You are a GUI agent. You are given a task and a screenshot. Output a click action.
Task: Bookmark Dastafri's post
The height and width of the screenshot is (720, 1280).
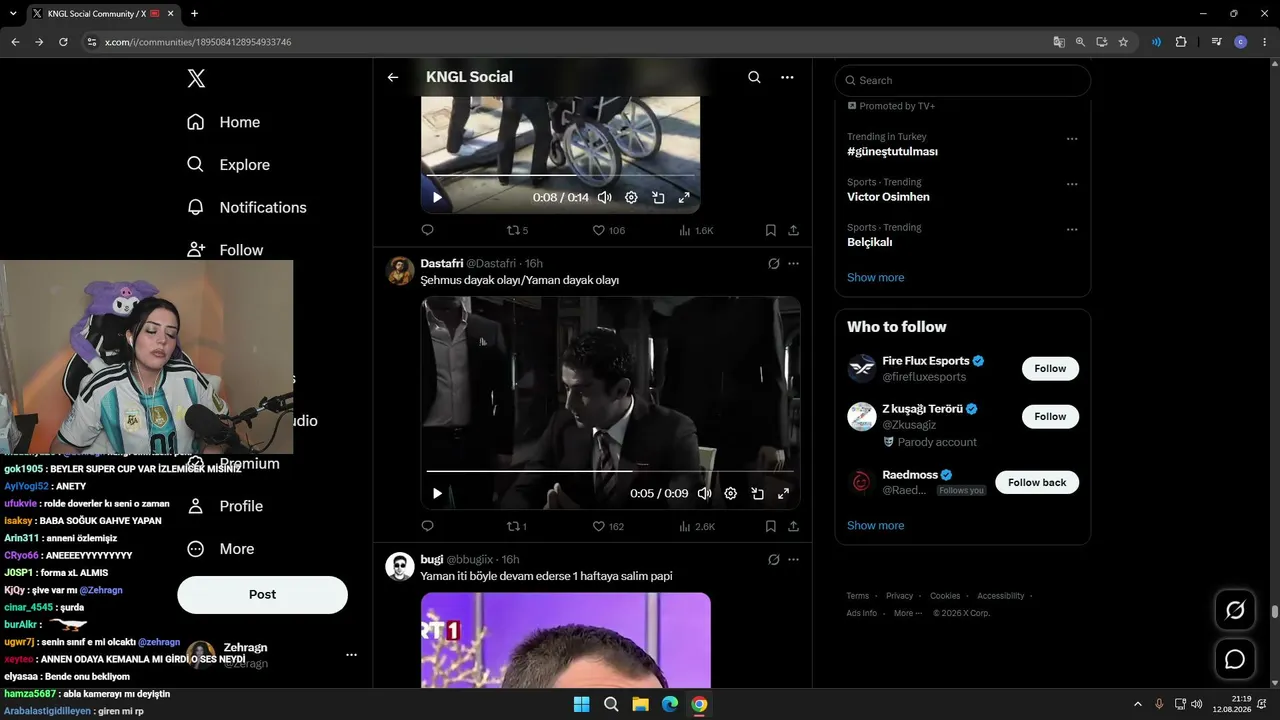click(770, 526)
